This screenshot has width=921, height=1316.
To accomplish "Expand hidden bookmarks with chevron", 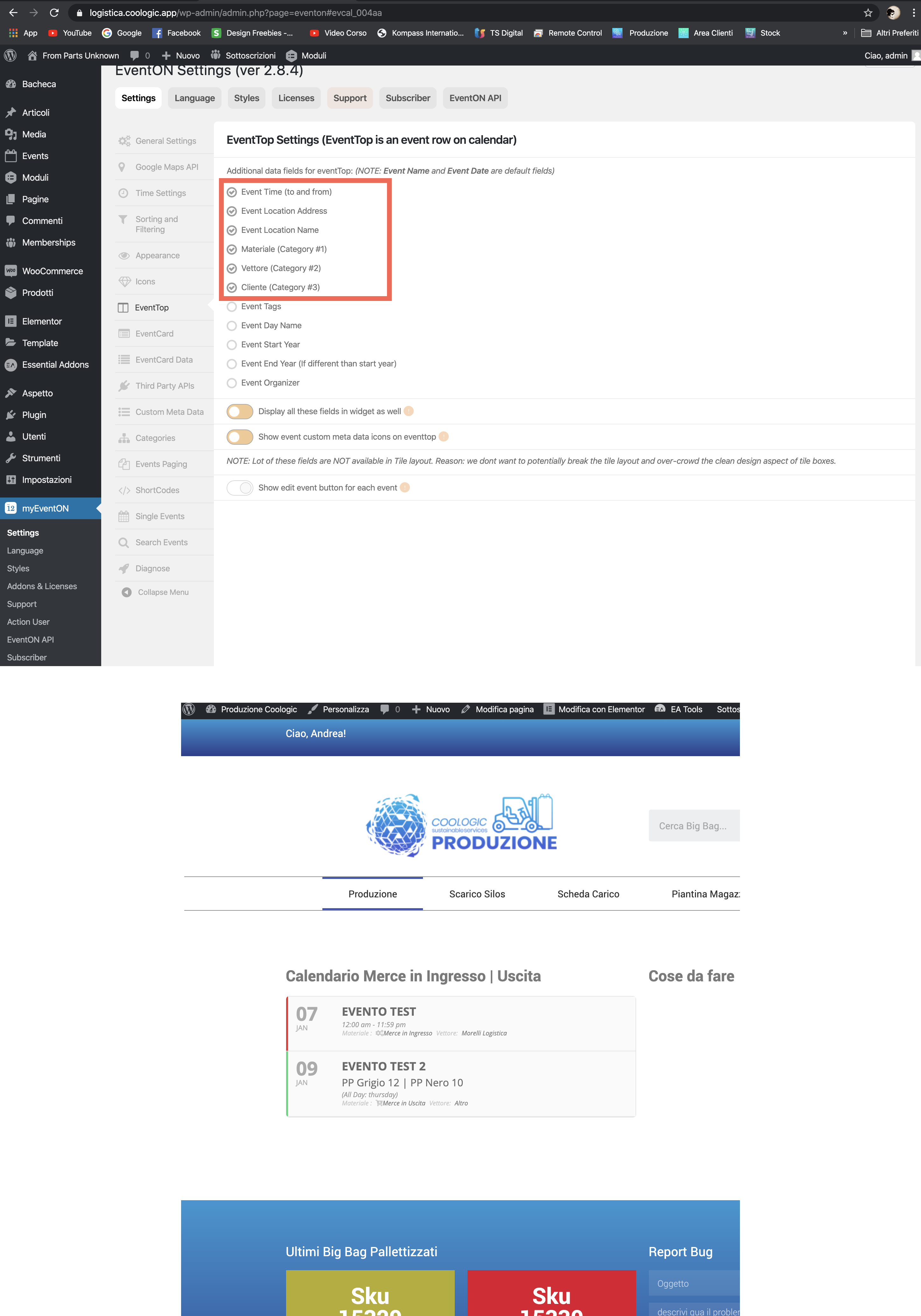I will 845,33.
